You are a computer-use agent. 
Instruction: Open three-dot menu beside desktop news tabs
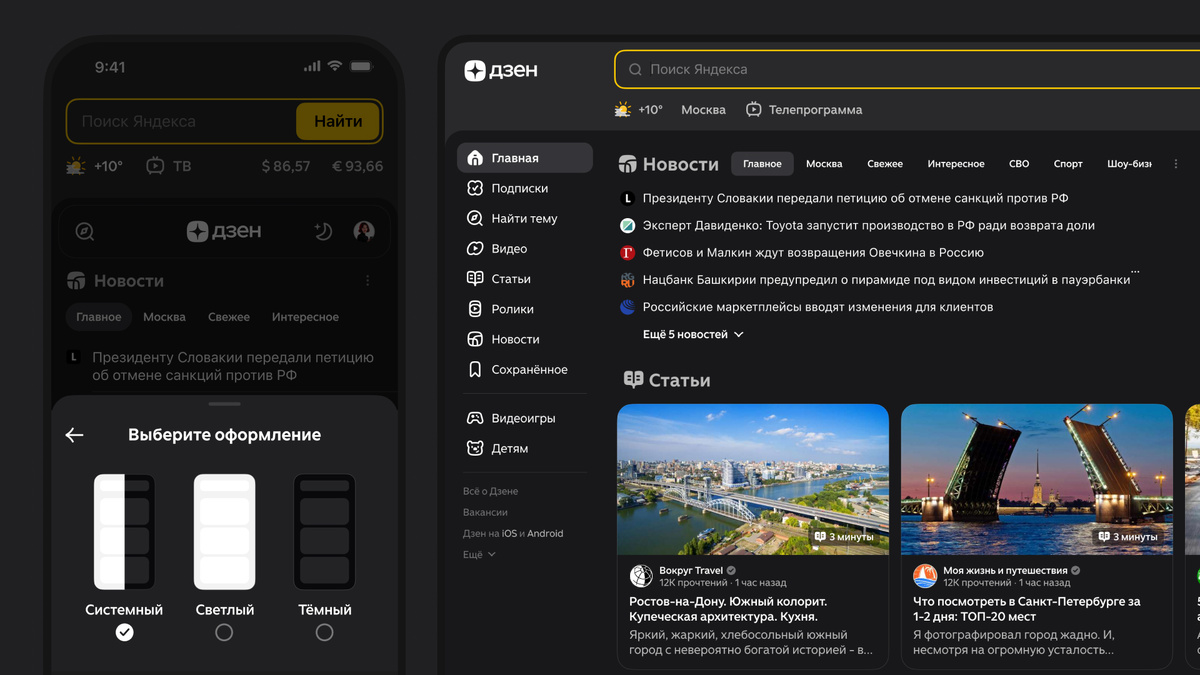tap(1176, 164)
